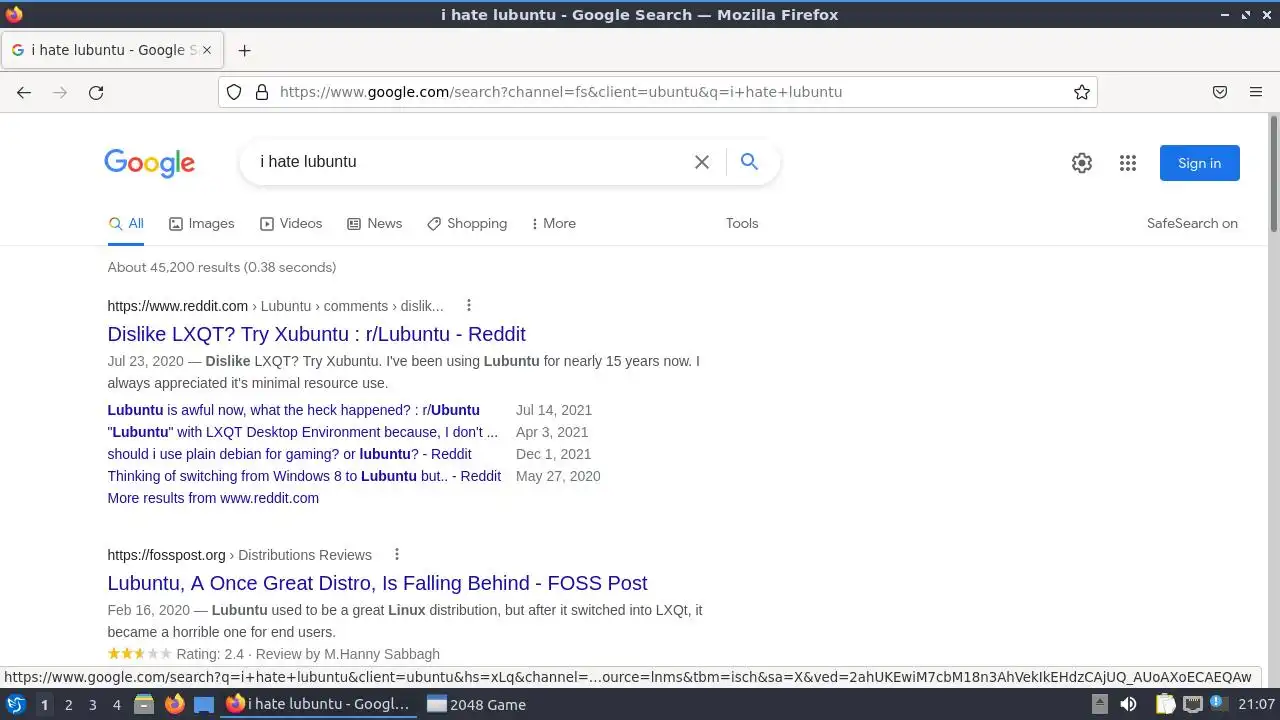View site info via the padlock icon
This screenshot has width=1280, height=720.
(262, 92)
